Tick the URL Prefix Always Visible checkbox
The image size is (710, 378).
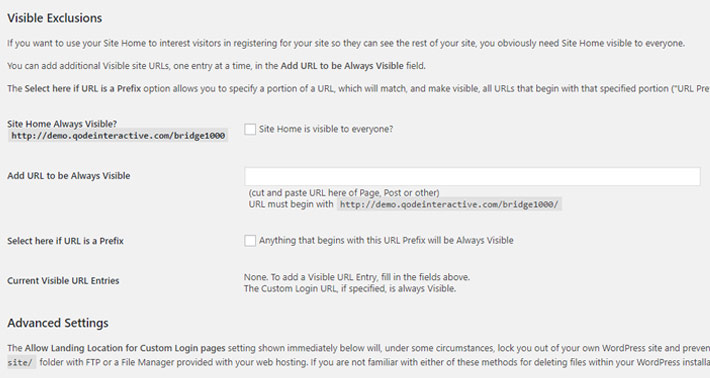click(x=250, y=240)
